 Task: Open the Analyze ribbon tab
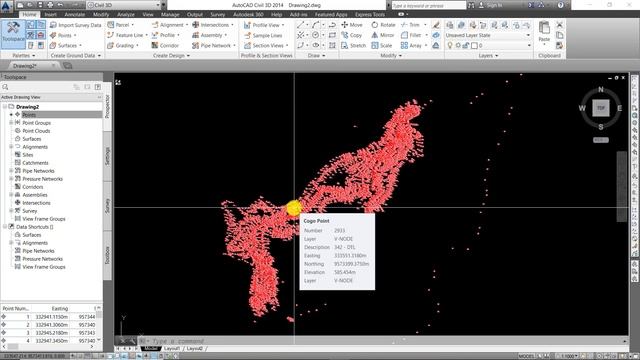pyautogui.click(x=125, y=14)
